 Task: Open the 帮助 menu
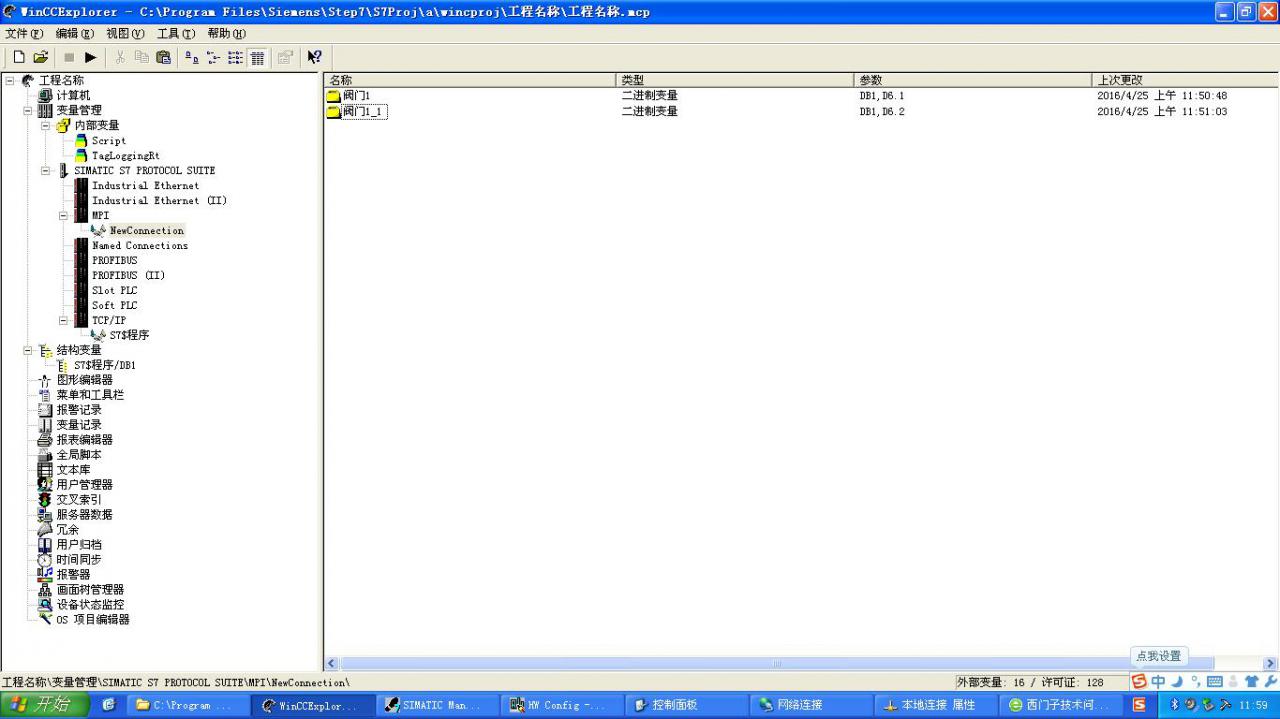pos(227,33)
